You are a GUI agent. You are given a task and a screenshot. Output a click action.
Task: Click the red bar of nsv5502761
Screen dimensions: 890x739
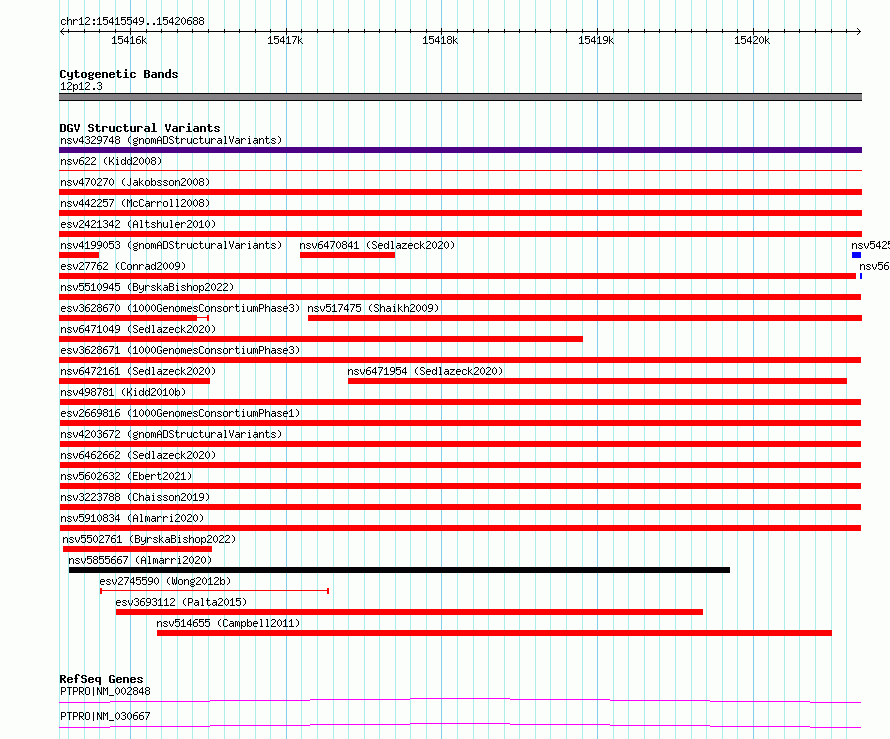(137, 549)
